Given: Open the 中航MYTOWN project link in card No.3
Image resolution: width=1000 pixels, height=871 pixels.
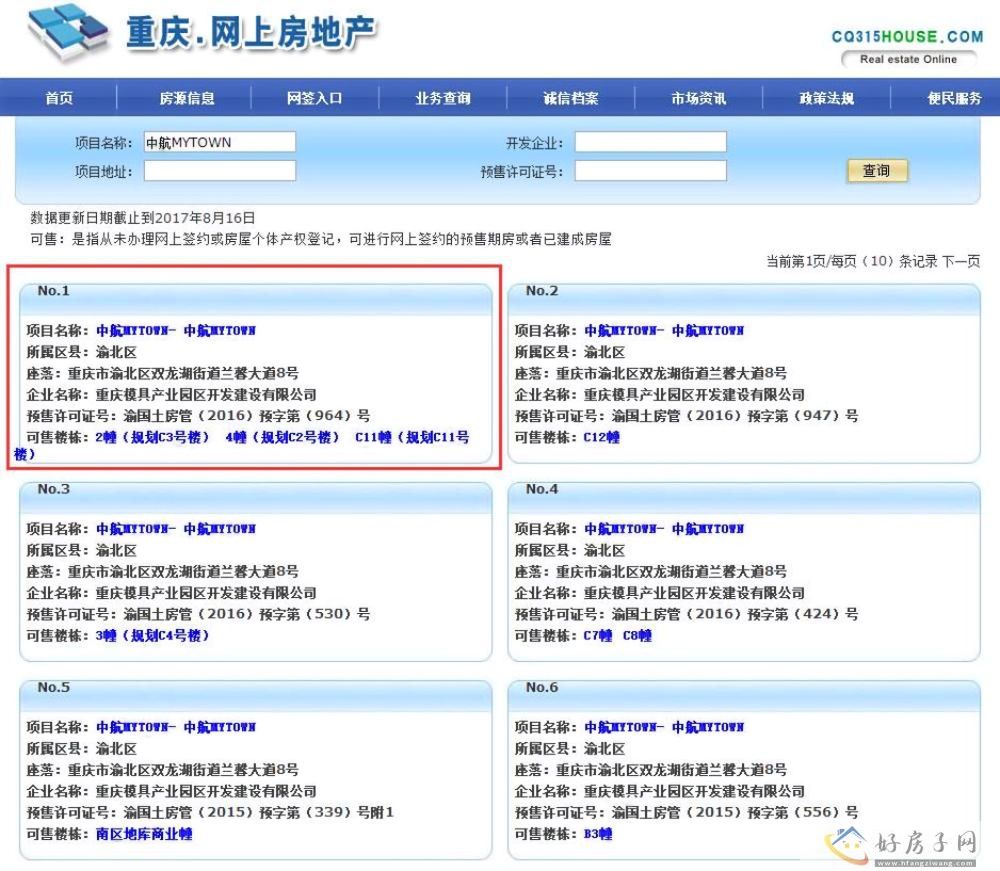Looking at the screenshot, I should tap(176, 529).
